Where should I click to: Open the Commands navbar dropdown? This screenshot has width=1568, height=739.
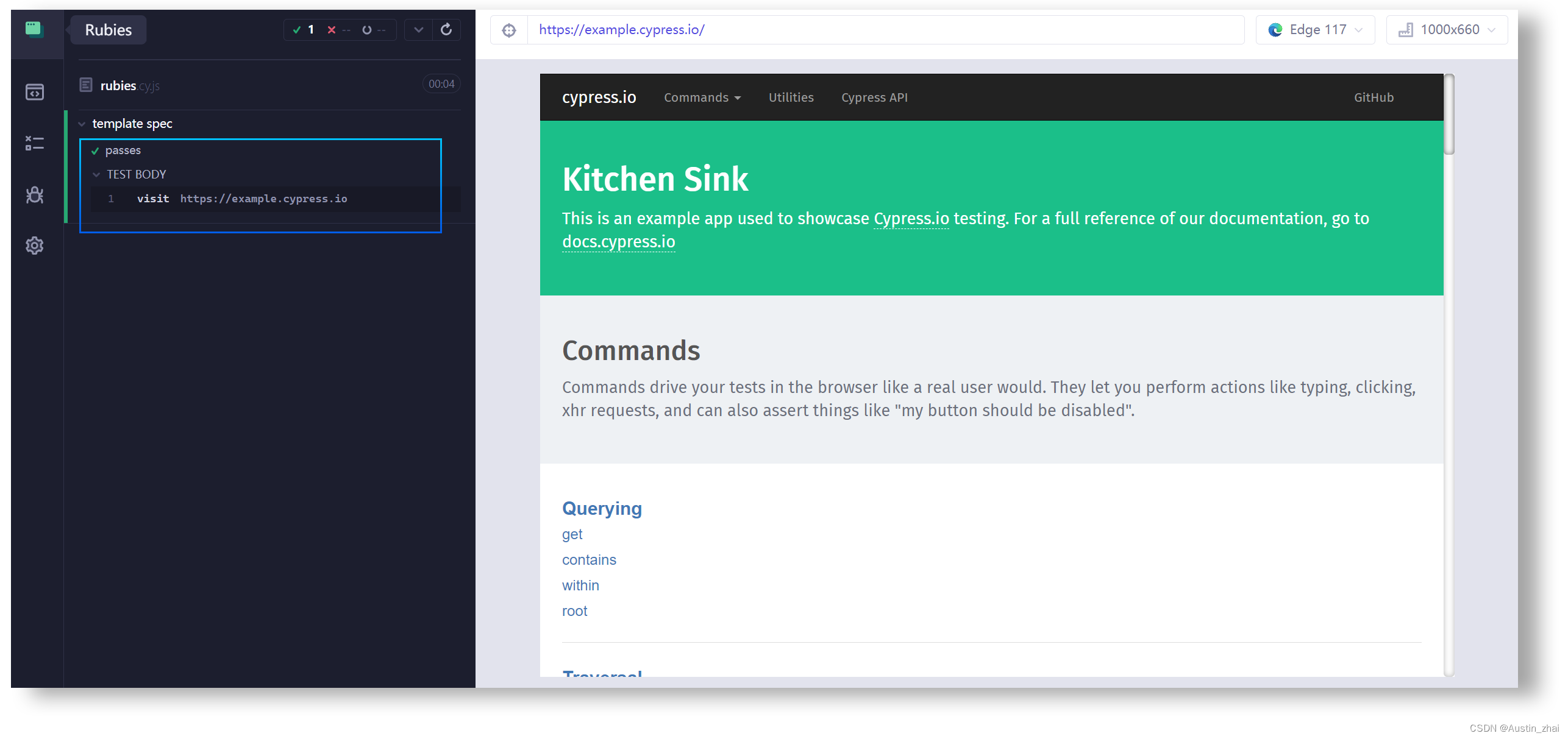click(x=702, y=97)
